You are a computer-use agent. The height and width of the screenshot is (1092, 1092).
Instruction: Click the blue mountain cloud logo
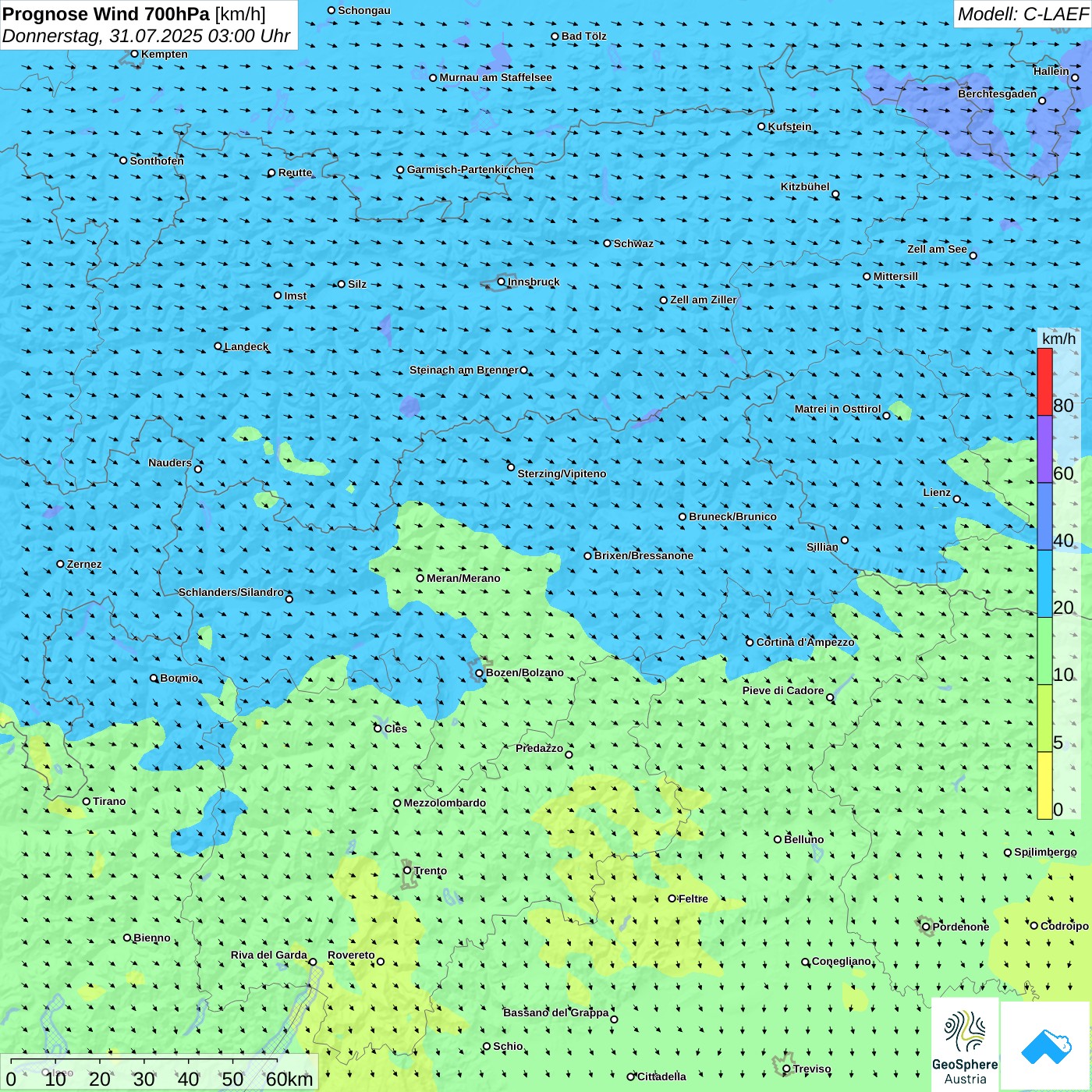tap(1046, 1046)
